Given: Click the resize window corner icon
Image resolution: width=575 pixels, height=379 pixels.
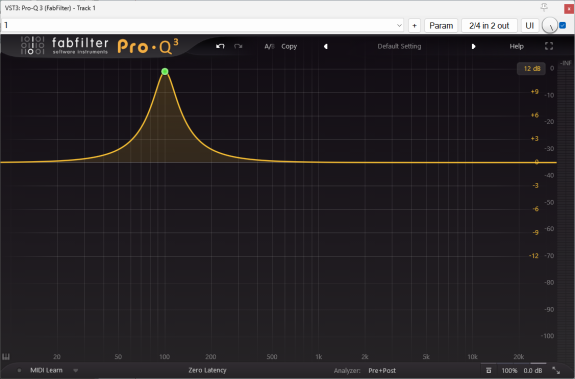Looking at the screenshot, I should 556,371.
